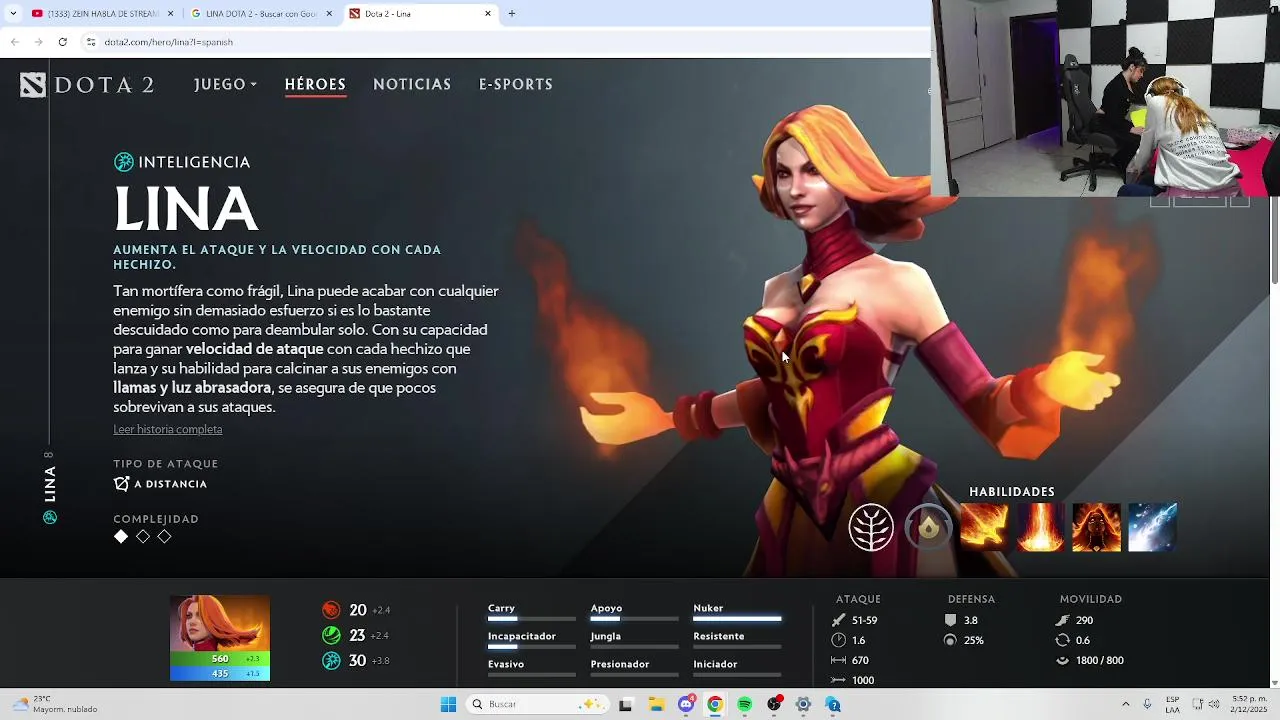Select Light Strike Array ability icon

[x=1040, y=527]
